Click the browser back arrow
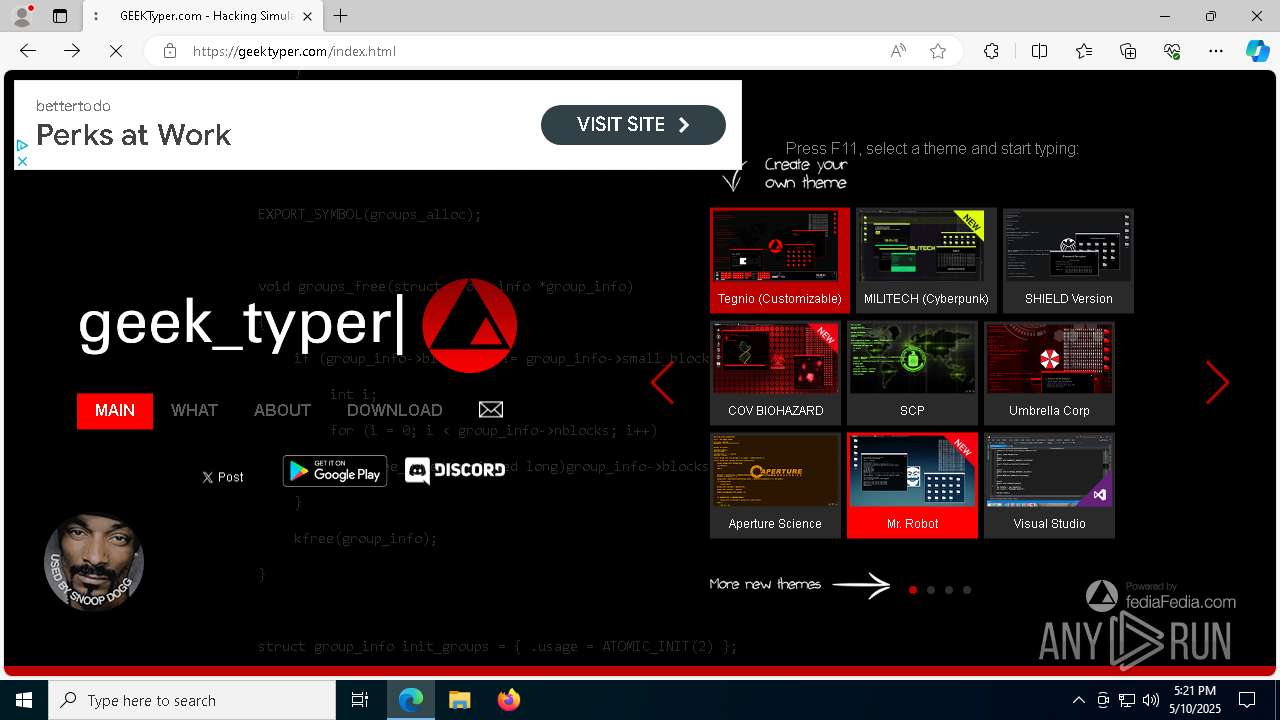 [28, 51]
